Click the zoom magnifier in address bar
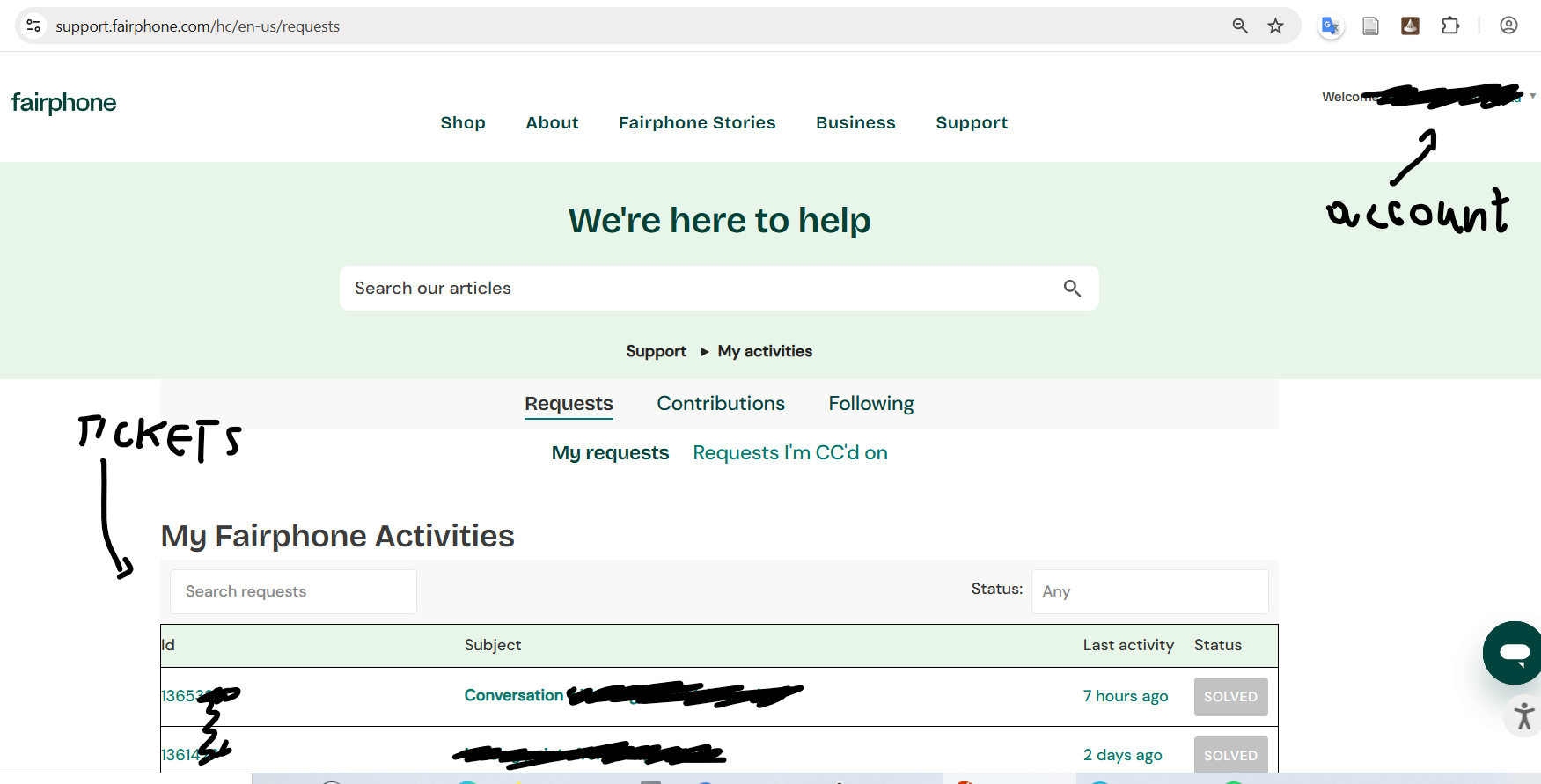Image resolution: width=1541 pixels, height=784 pixels. tap(1240, 26)
